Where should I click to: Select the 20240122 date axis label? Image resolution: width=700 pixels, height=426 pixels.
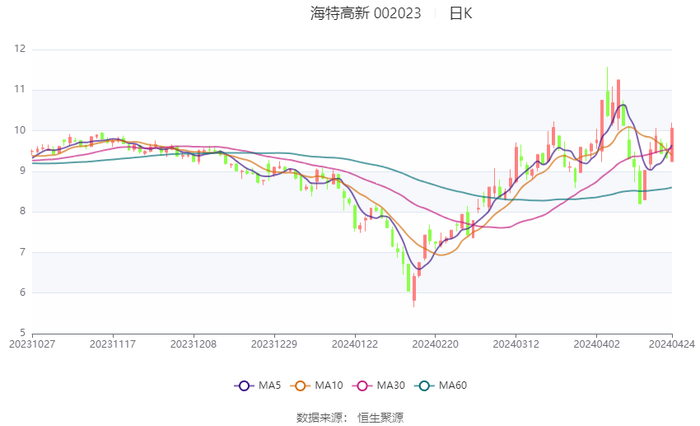[x=354, y=343]
